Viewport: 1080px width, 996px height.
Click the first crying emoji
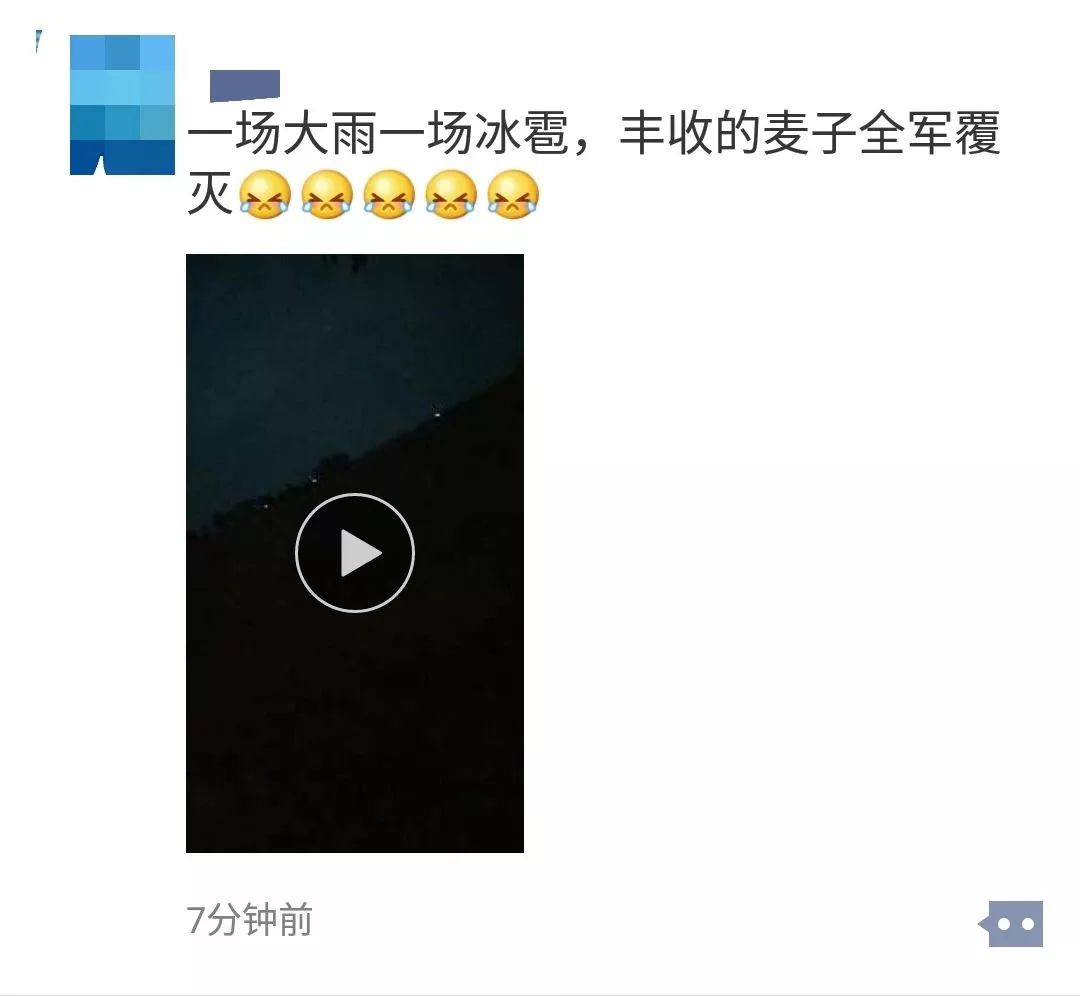pyautogui.click(x=265, y=195)
